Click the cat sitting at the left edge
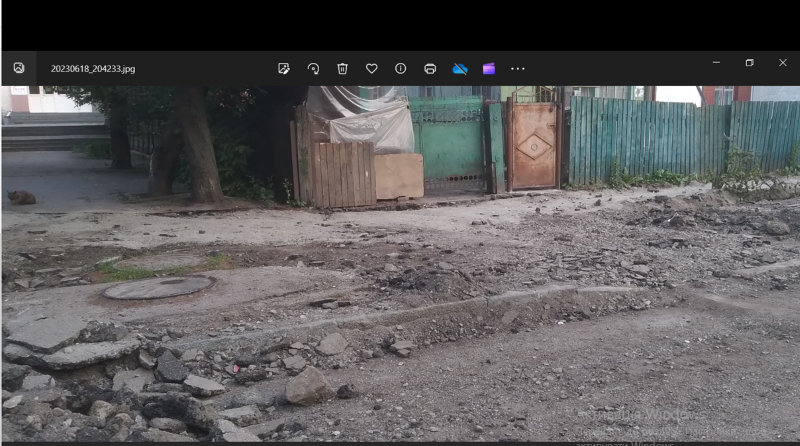 pyautogui.click(x=21, y=197)
